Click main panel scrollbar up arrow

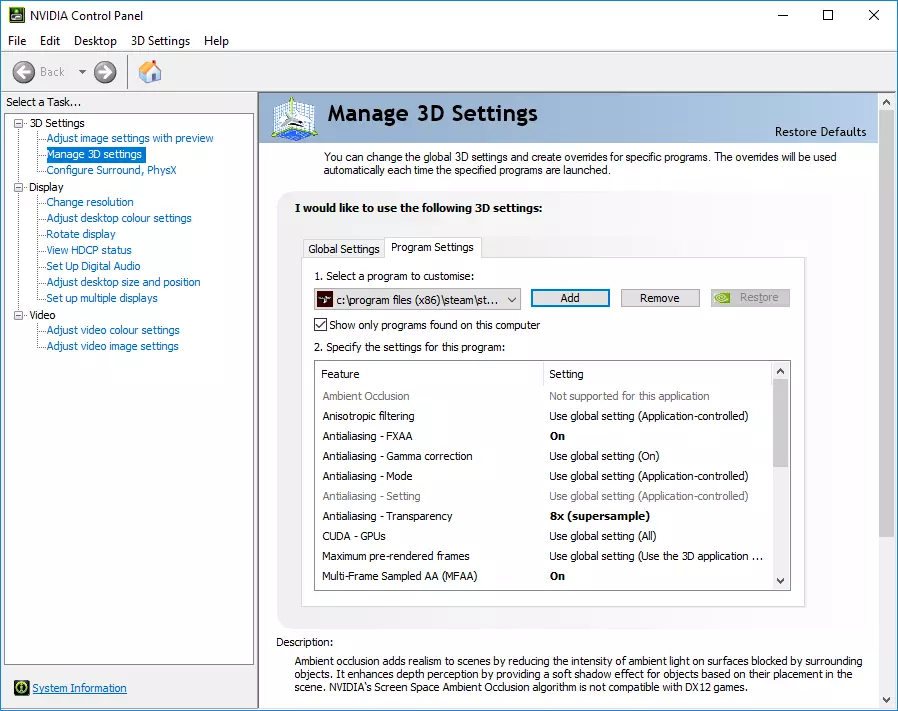(x=887, y=103)
